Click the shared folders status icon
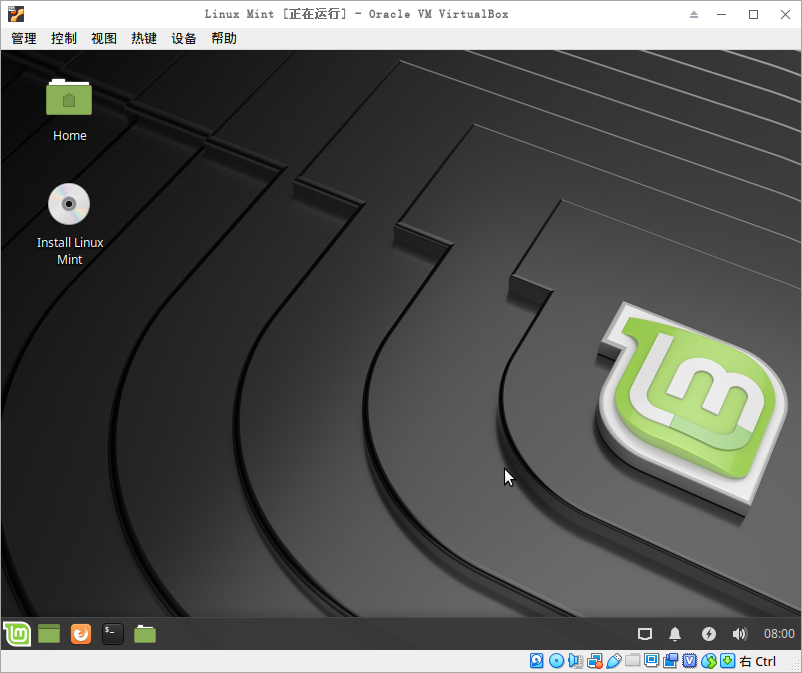 coord(633,661)
